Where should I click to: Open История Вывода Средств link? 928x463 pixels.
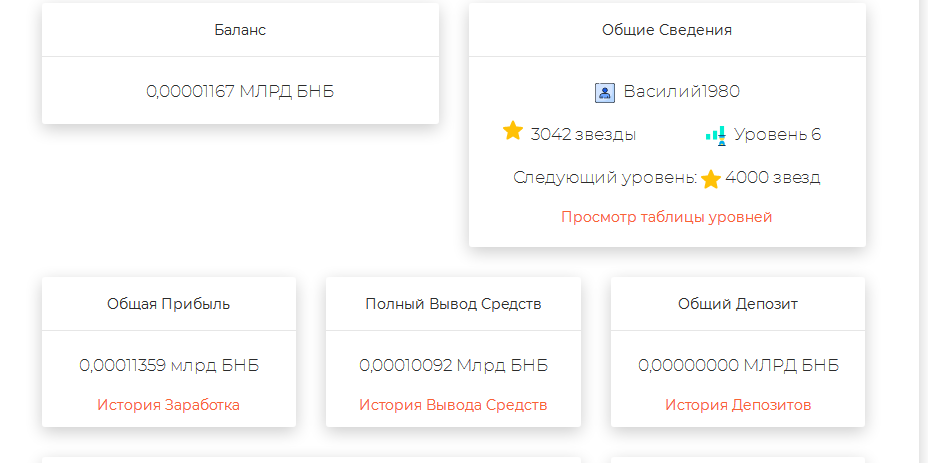[453, 405]
